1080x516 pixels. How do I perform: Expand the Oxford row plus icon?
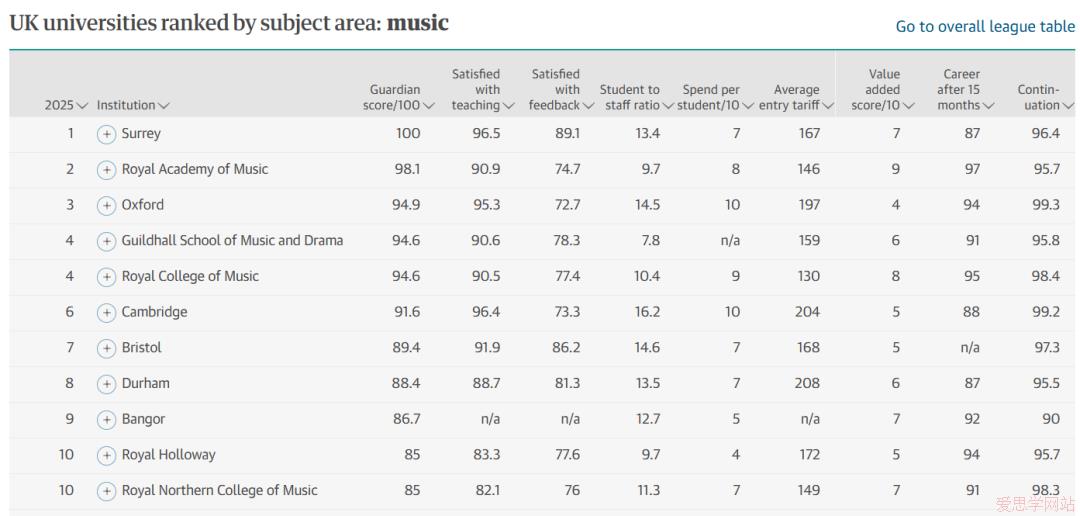tap(106, 205)
